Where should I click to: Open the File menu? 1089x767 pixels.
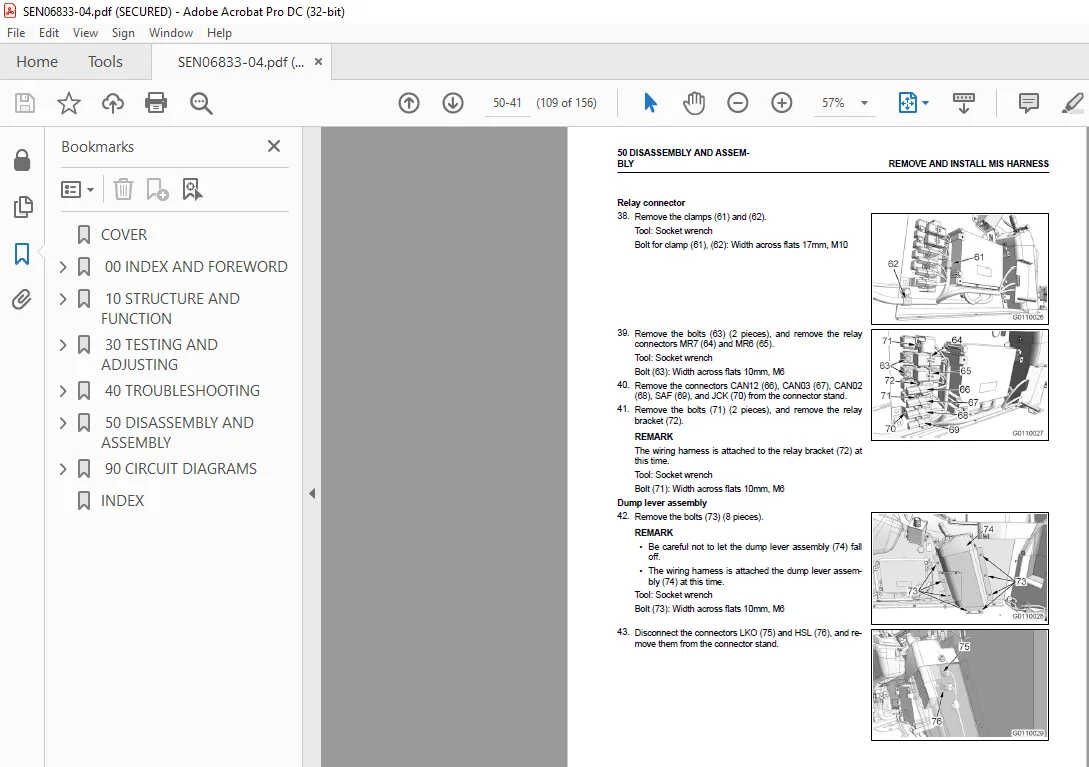(16, 33)
